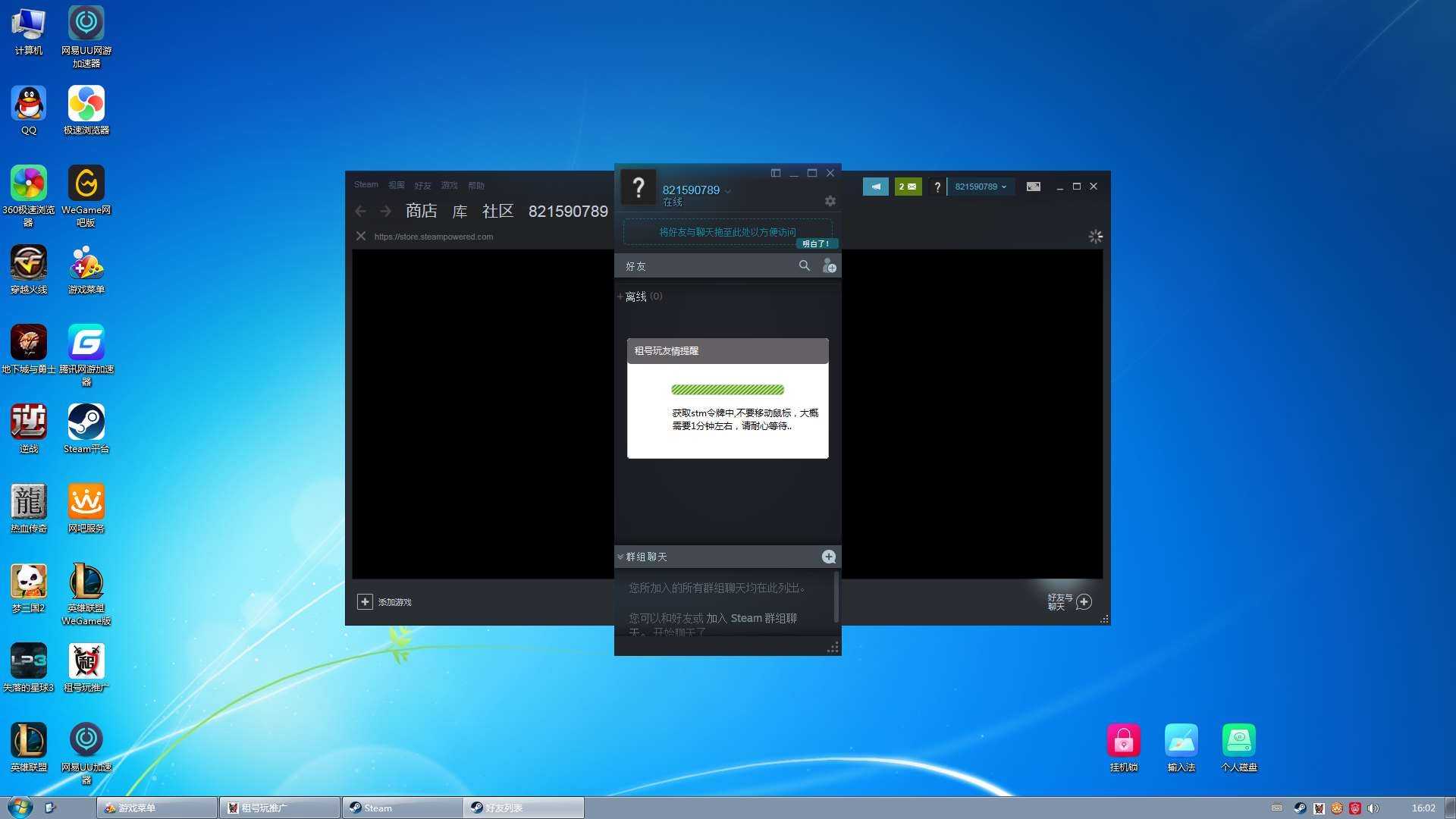This screenshot has height=819, width=1456.
Task: Switch to 好友列表 taskbar button
Action: 525,808
